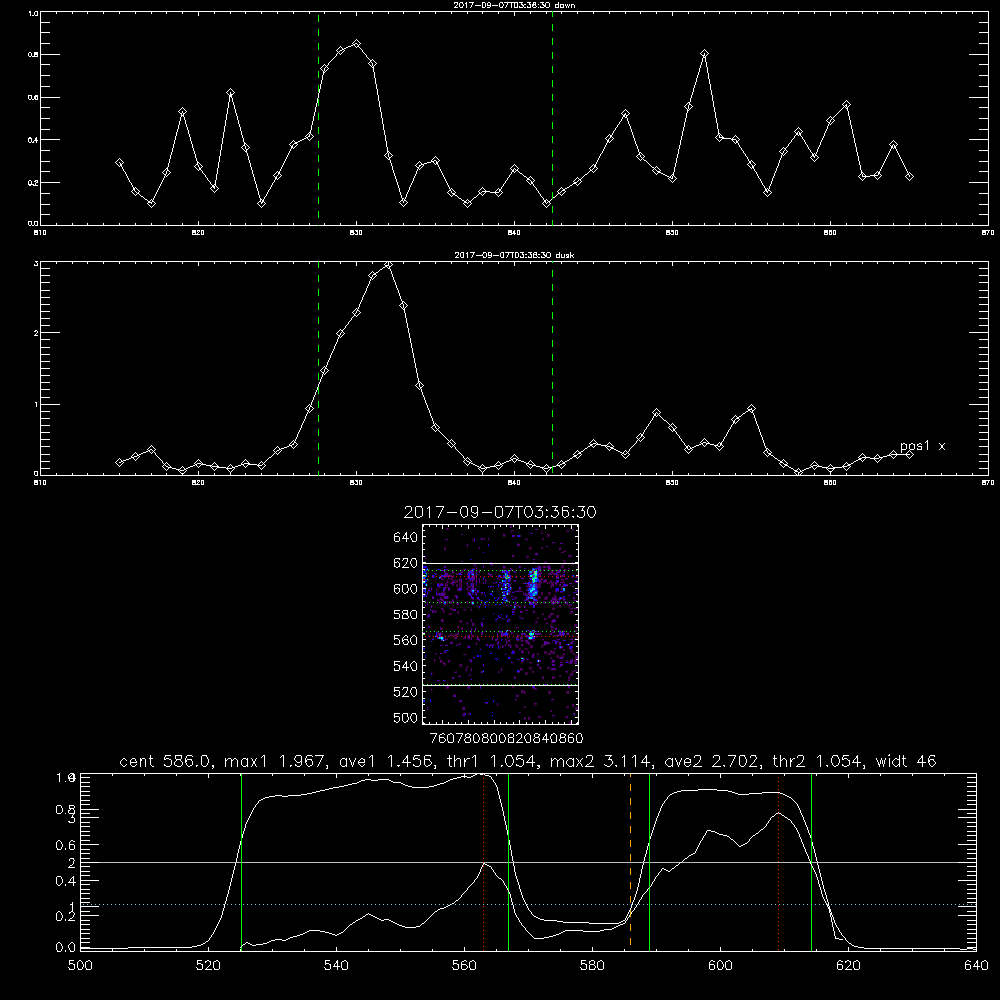The height and width of the screenshot is (1000, 1000).
Task: Click the dawn curve diamond peak at 822
Action: (x=230, y=92)
